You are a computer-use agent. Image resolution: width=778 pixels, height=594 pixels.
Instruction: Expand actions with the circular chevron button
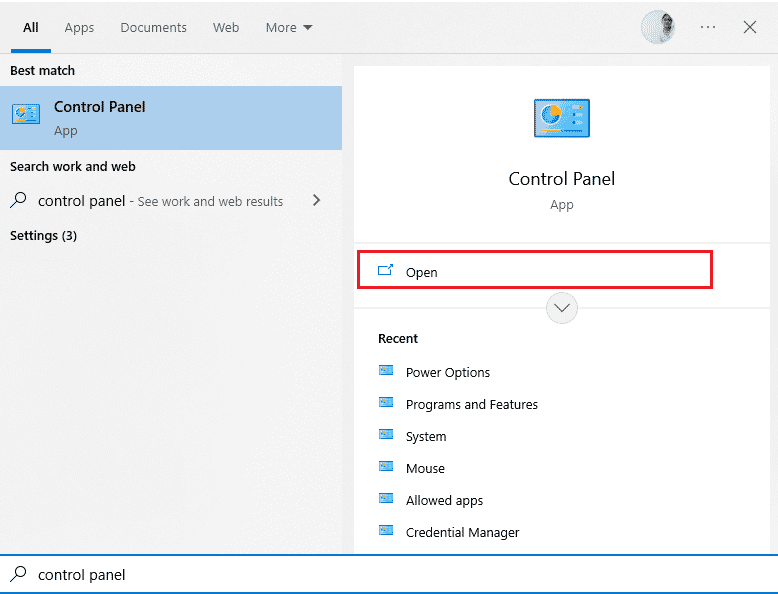pyautogui.click(x=562, y=308)
